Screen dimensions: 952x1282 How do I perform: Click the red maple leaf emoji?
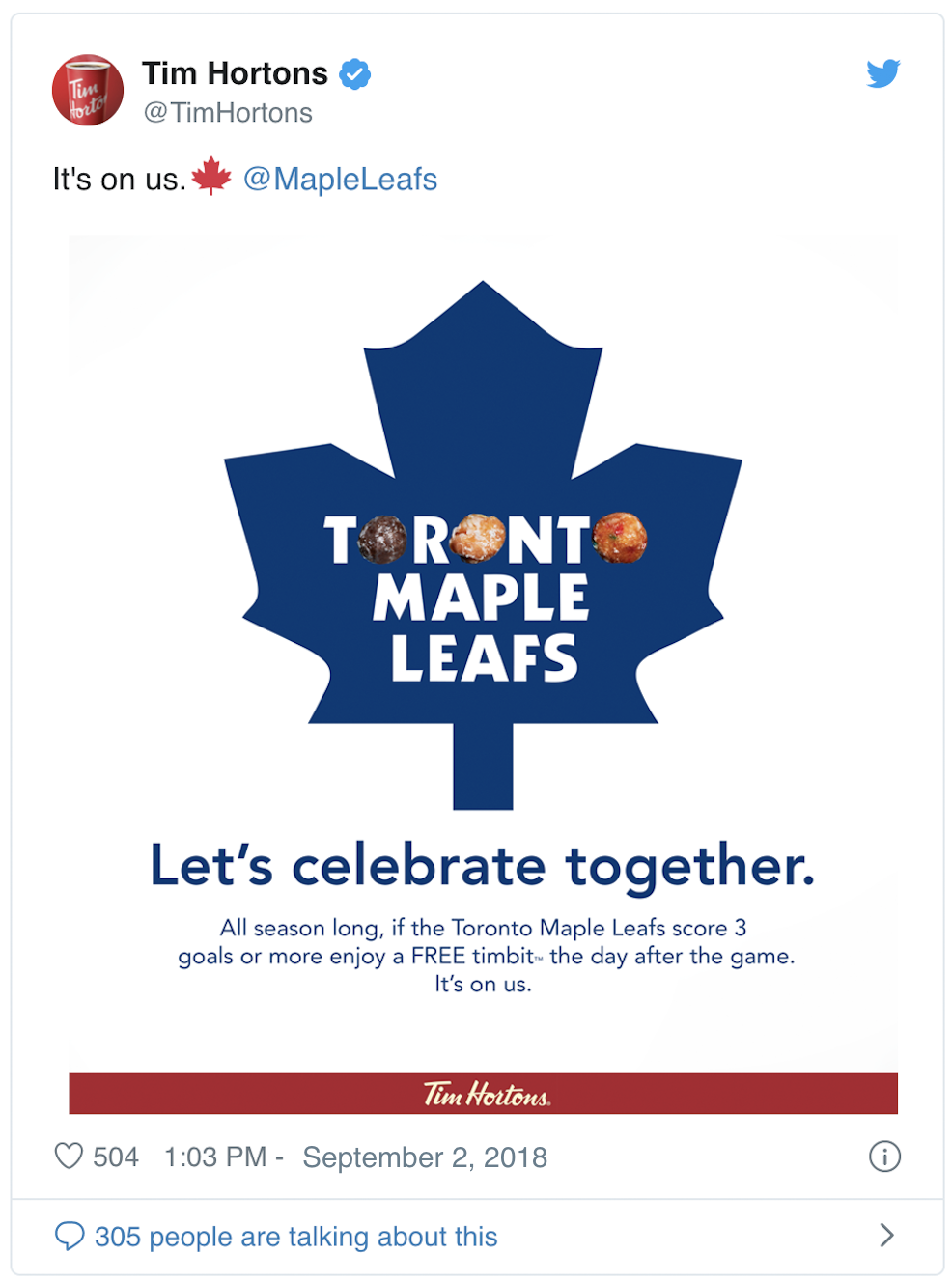click(x=211, y=177)
